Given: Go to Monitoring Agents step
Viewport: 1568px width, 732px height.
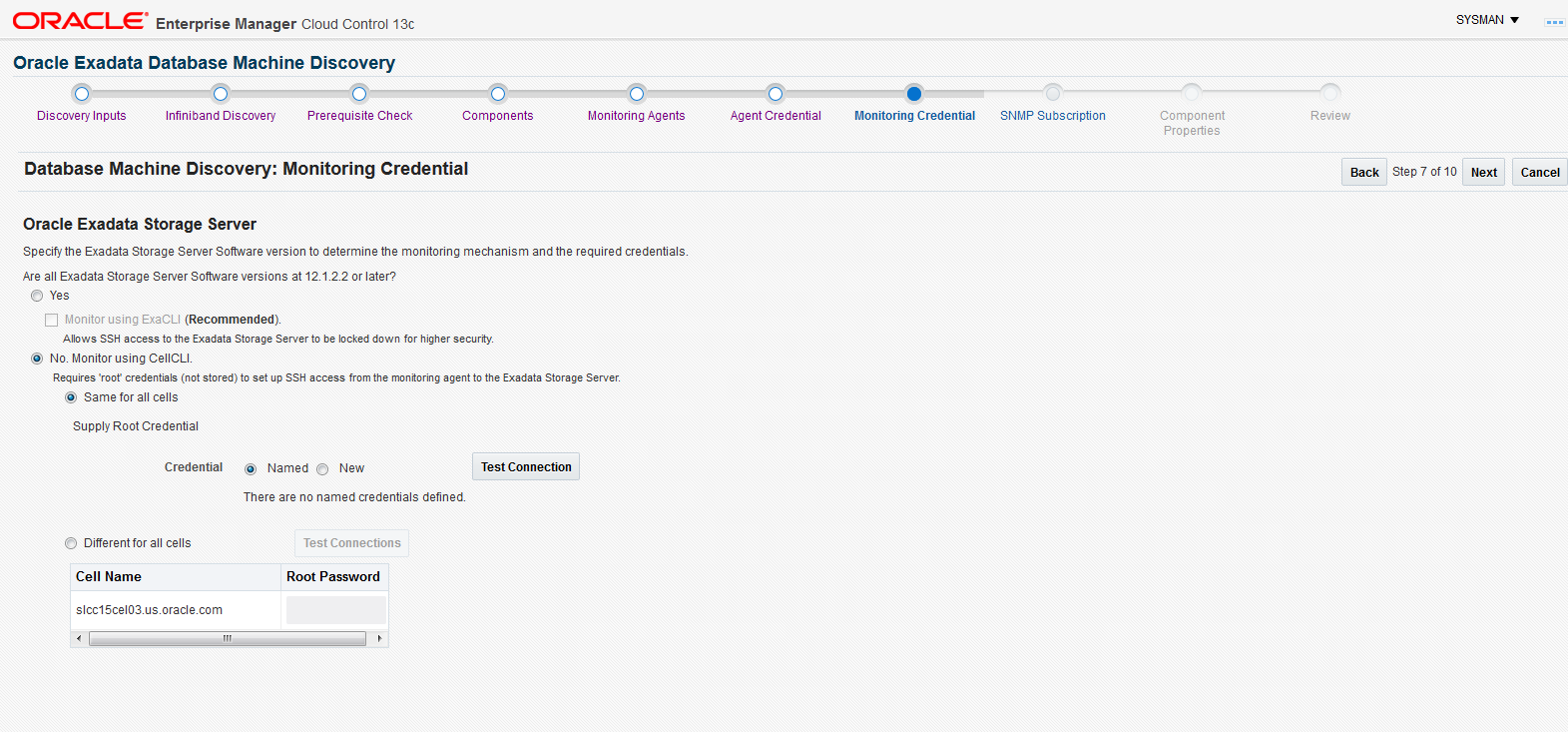Looking at the screenshot, I should click(637, 116).
